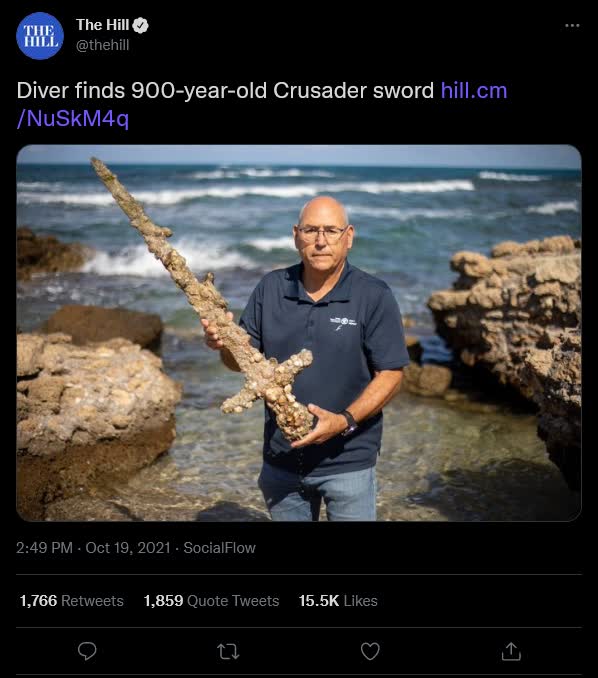
Task: Click the 2:49 PM time stamp
Action: [44, 548]
